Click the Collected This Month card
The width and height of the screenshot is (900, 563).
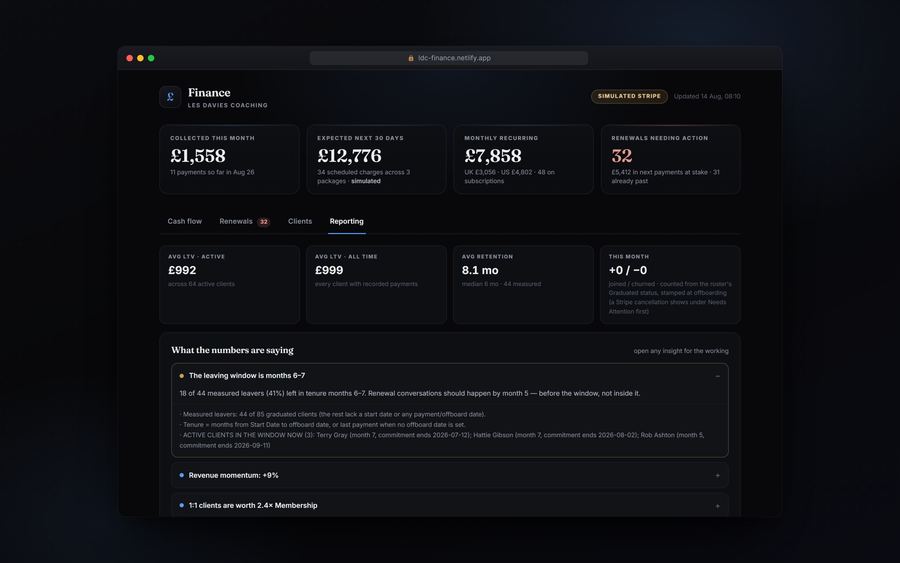coord(229,159)
